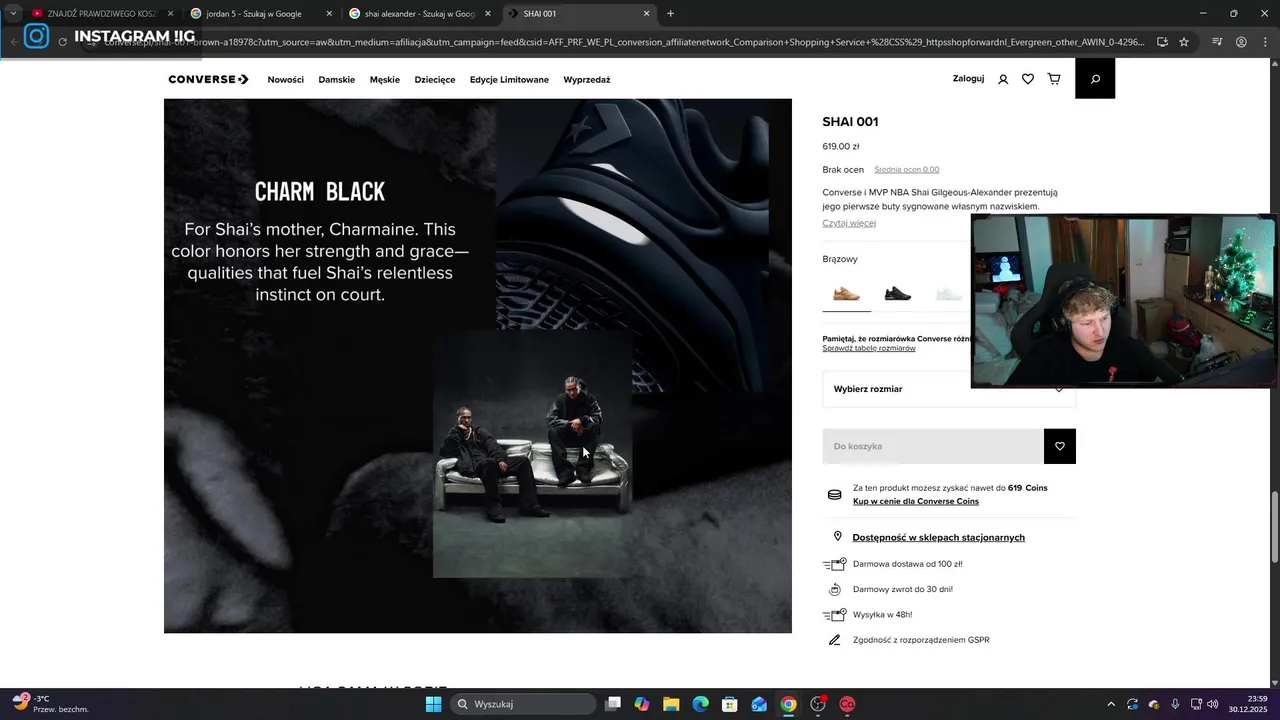
Task: Open the Wyprzedaż menu
Action: point(587,80)
